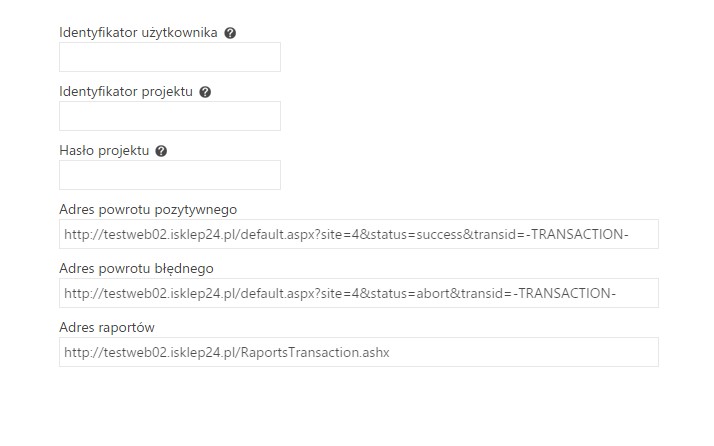Show the Identyfikator projektu help tooltip icon
The width and height of the screenshot is (714, 446).
[205, 92]
